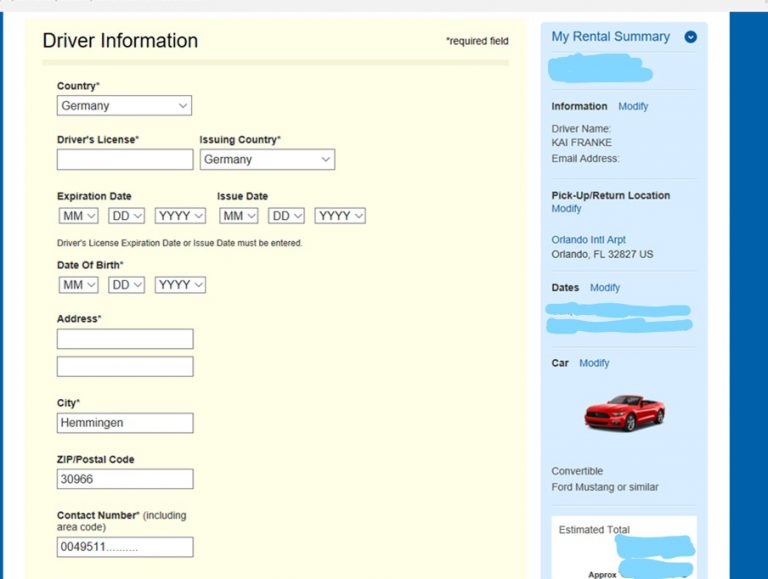Click Modify next to Dates
The width and height of the screenshot is (768, 579).
605,288
